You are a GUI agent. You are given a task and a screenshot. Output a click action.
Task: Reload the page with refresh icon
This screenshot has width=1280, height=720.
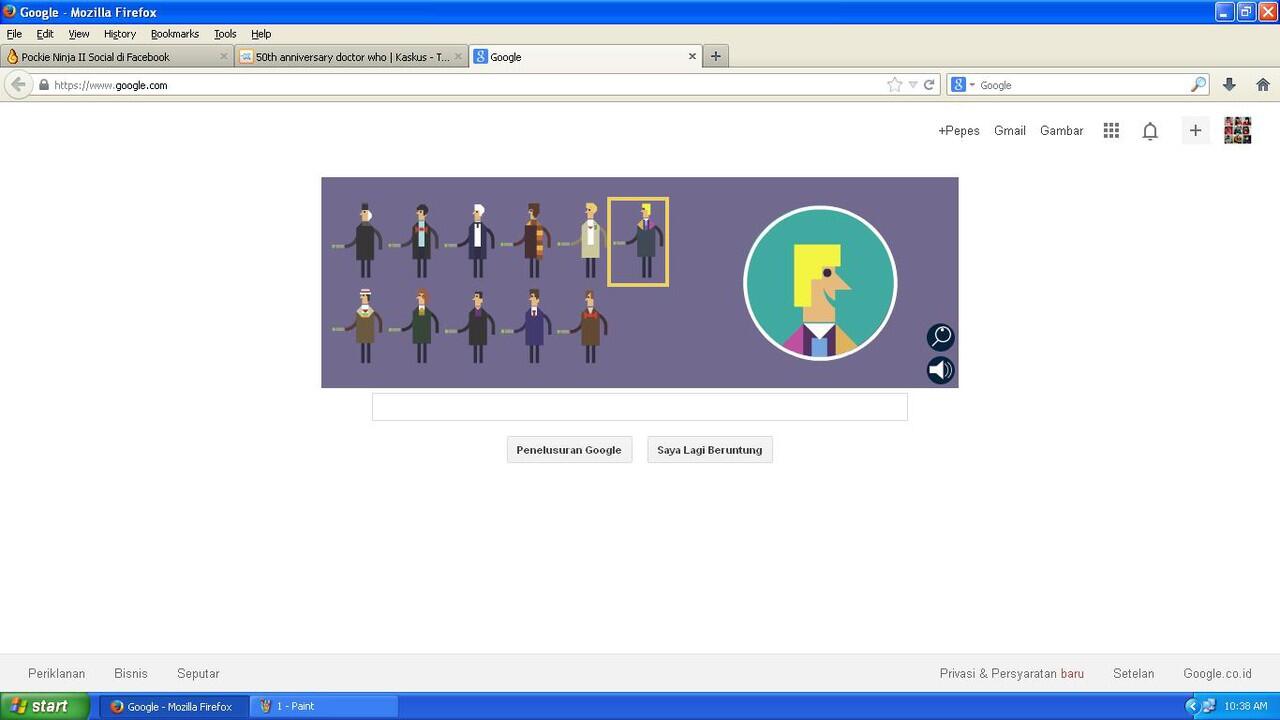pyautogui.click(x=929, y=85)
